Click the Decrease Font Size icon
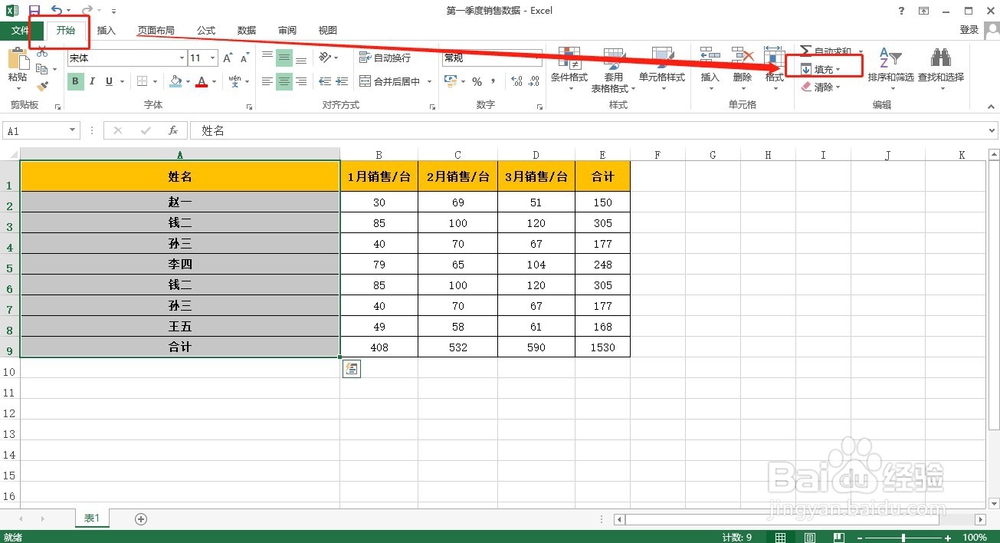1000x543 pixels. click(x=244, y=58)
